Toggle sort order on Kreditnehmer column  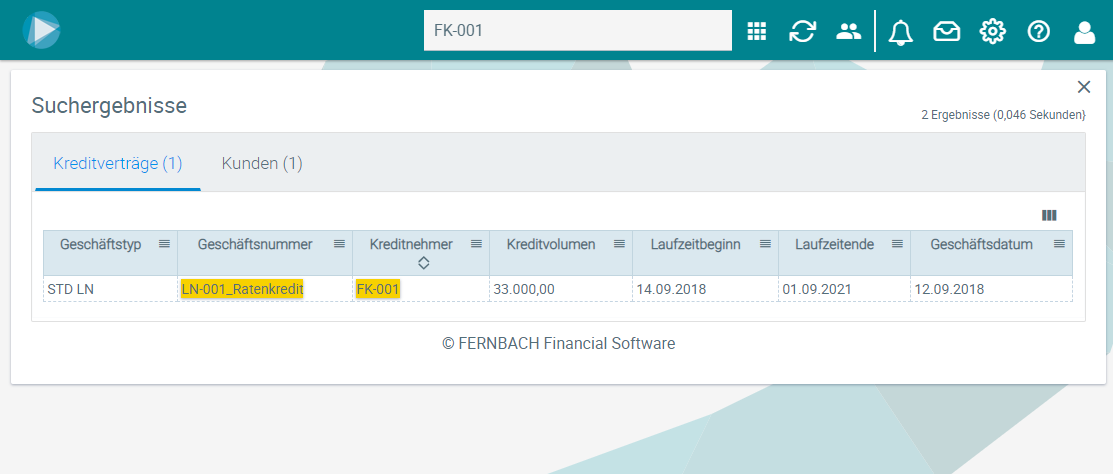pos(423,263)
